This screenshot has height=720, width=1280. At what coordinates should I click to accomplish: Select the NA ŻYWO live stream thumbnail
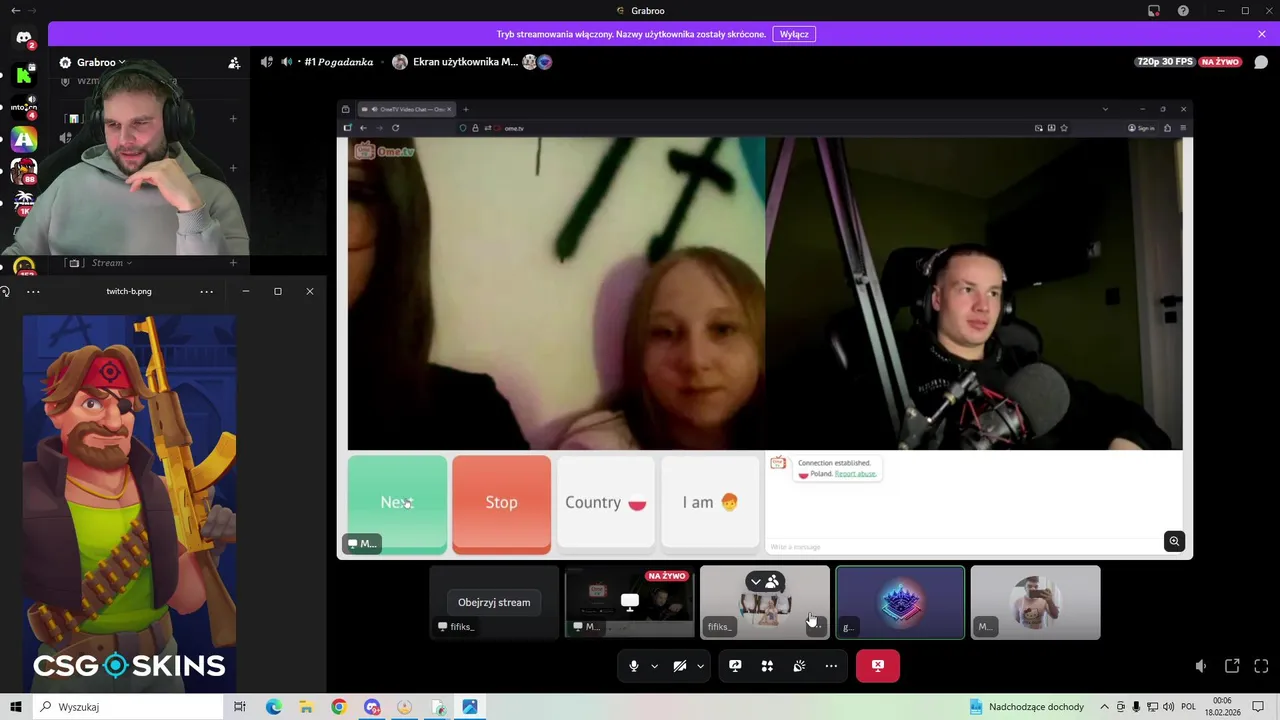pos(629,602)
